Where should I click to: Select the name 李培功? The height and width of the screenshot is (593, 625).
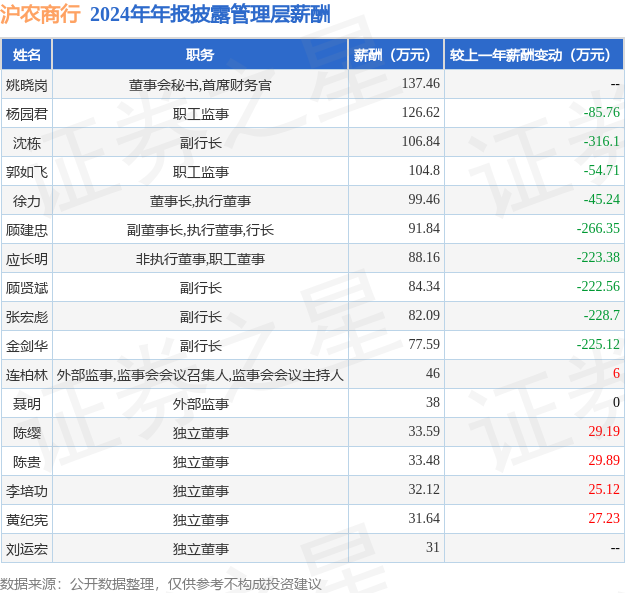click(x=27, y=491)
